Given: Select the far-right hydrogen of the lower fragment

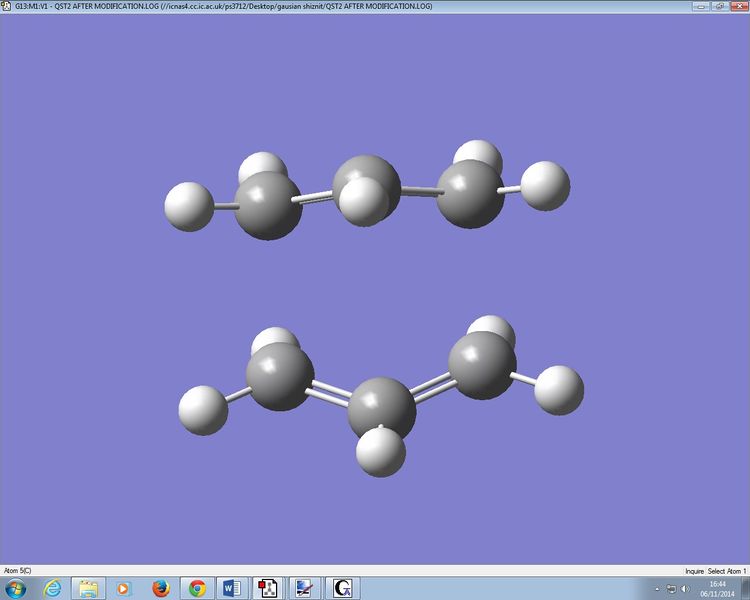Looking at the screenshot, I should (x=559, y=390).
